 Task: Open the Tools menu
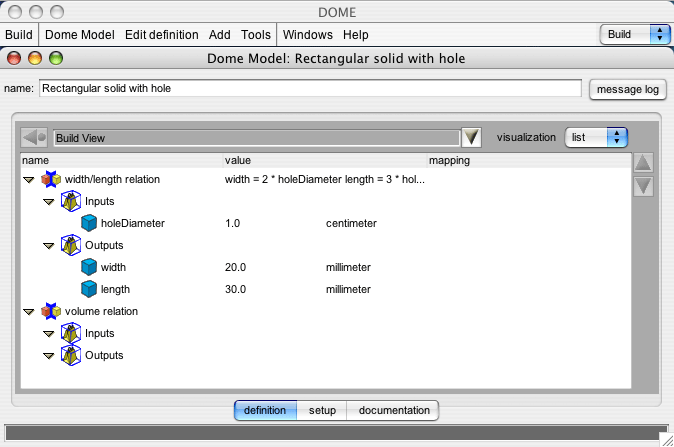tap(256, 34)
